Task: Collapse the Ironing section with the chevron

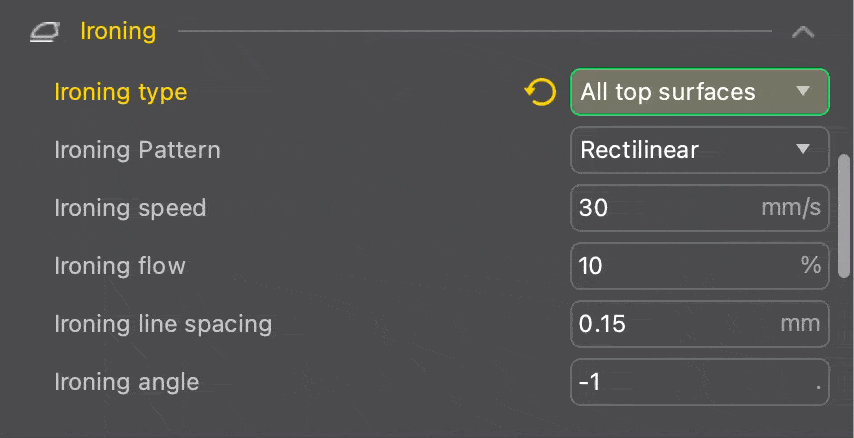Action: 802,32
